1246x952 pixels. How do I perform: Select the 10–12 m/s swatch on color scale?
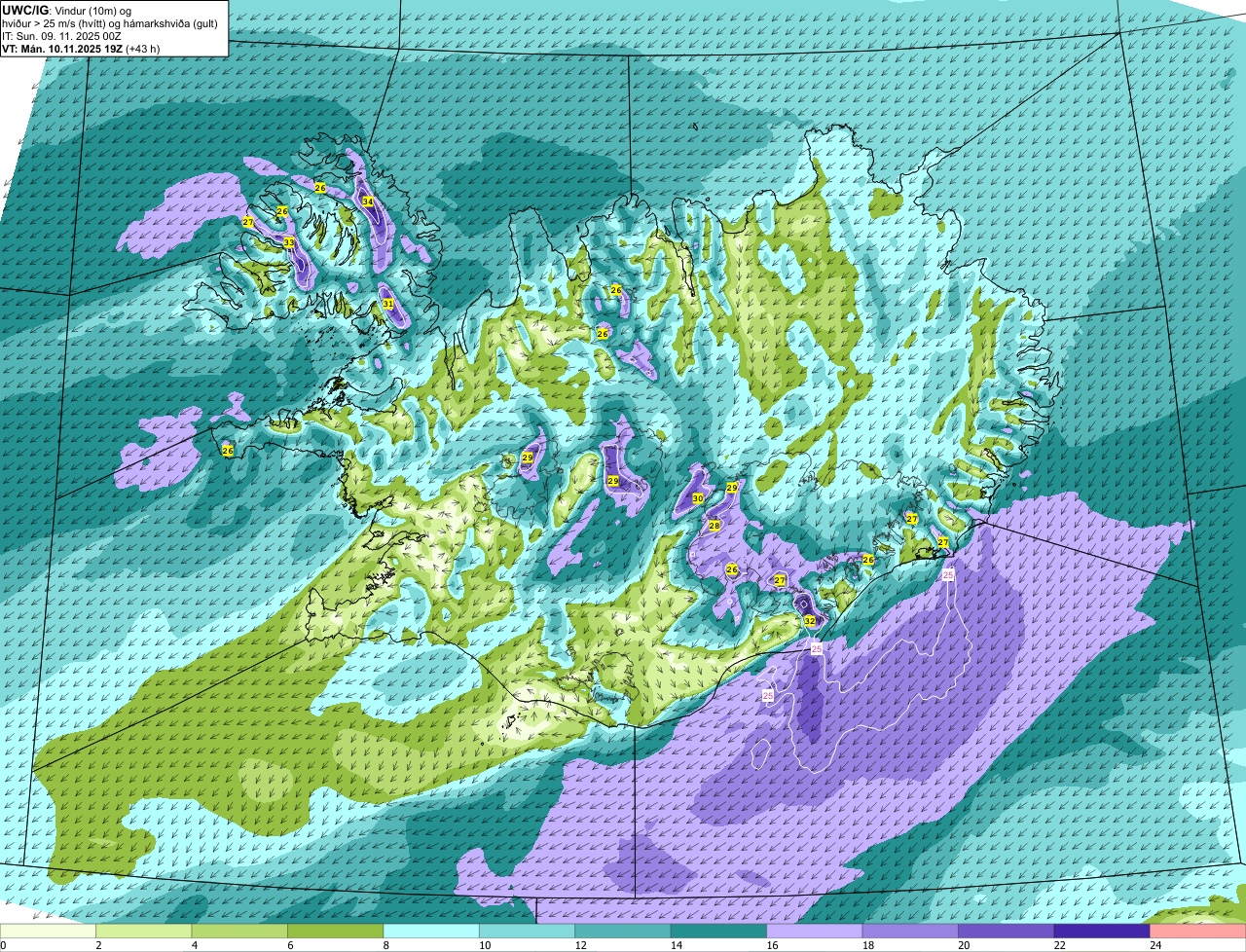(527, 931)
